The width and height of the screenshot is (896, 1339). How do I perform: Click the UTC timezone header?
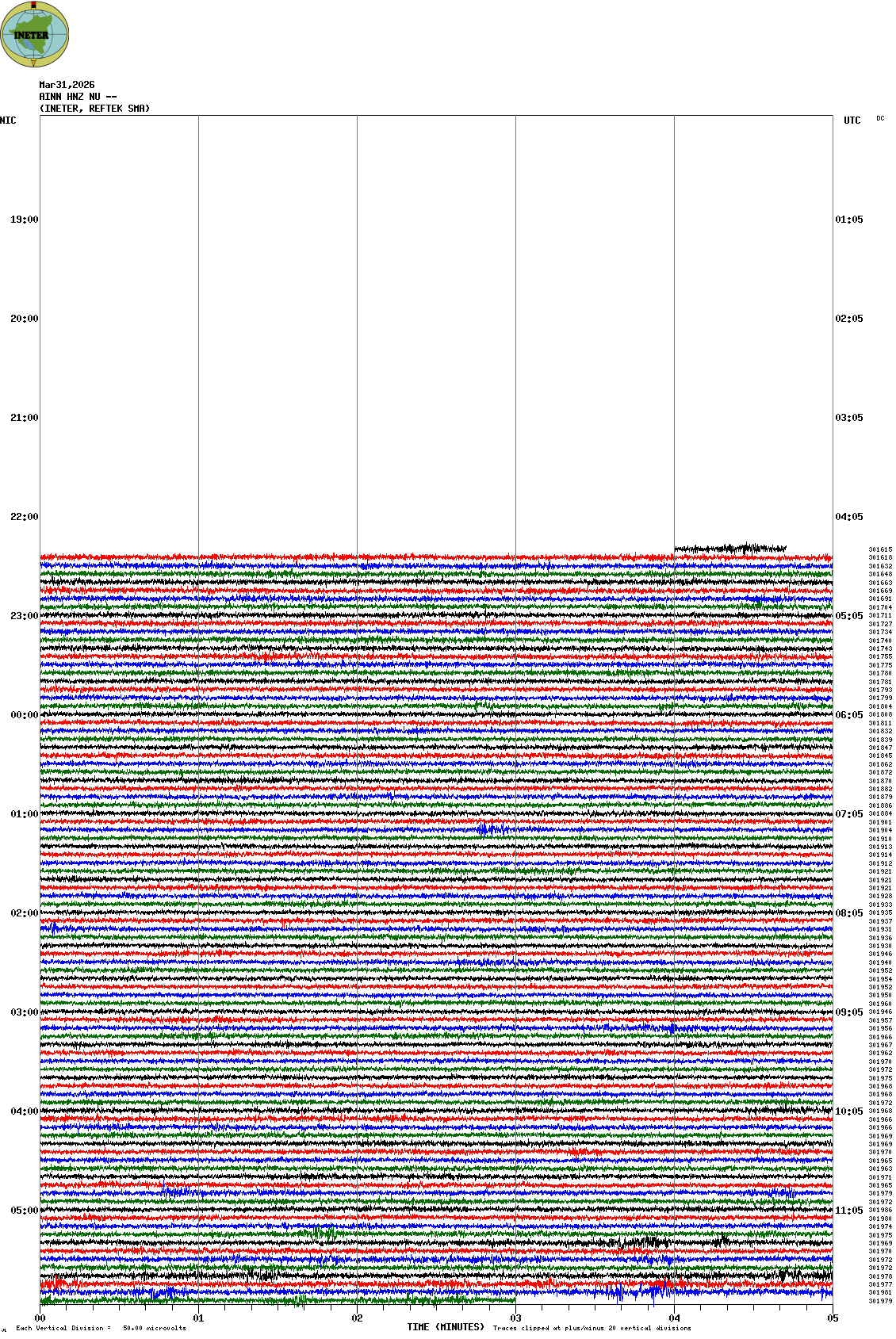(852, 121)
